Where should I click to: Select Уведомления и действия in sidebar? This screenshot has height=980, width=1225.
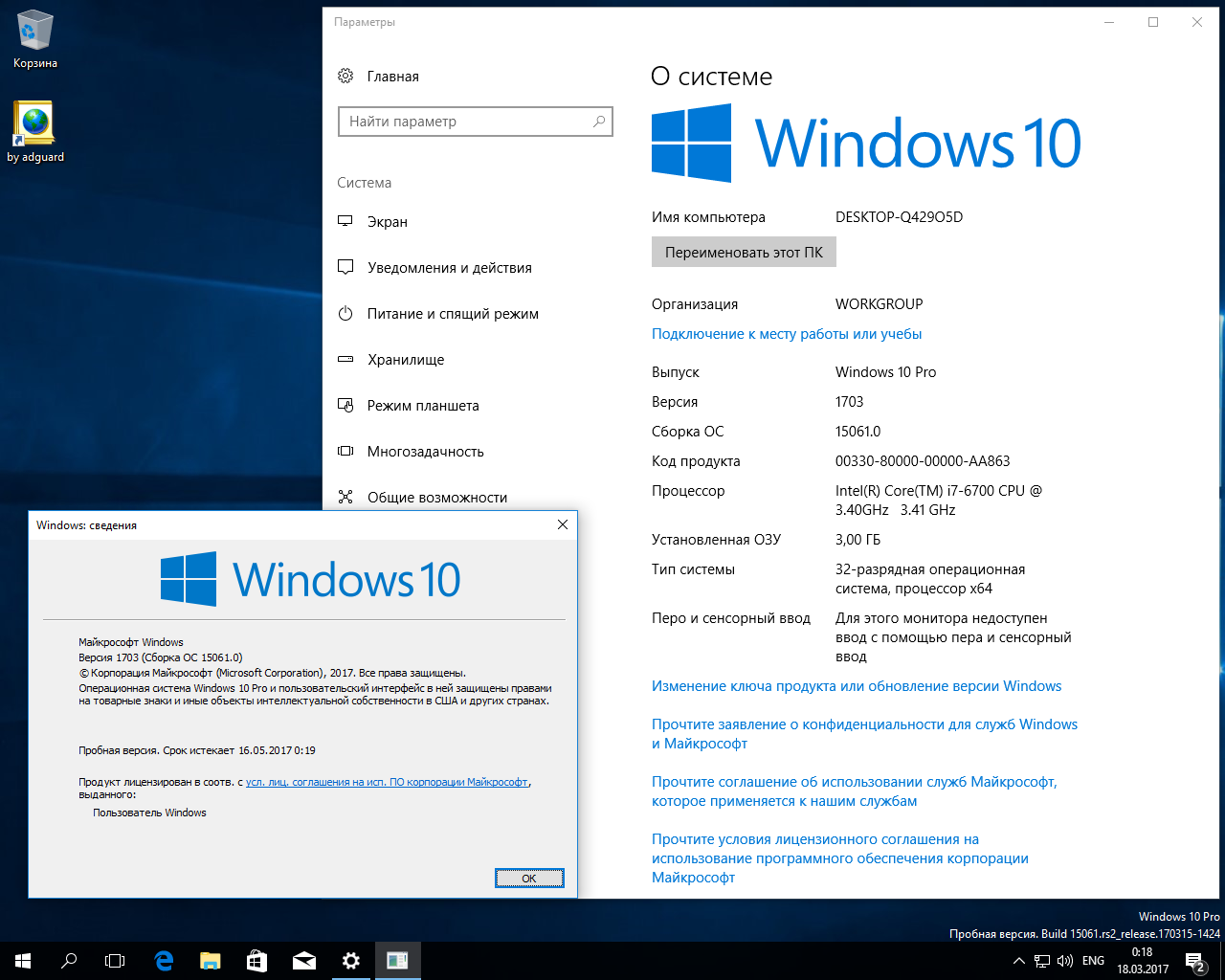(449, 267)
